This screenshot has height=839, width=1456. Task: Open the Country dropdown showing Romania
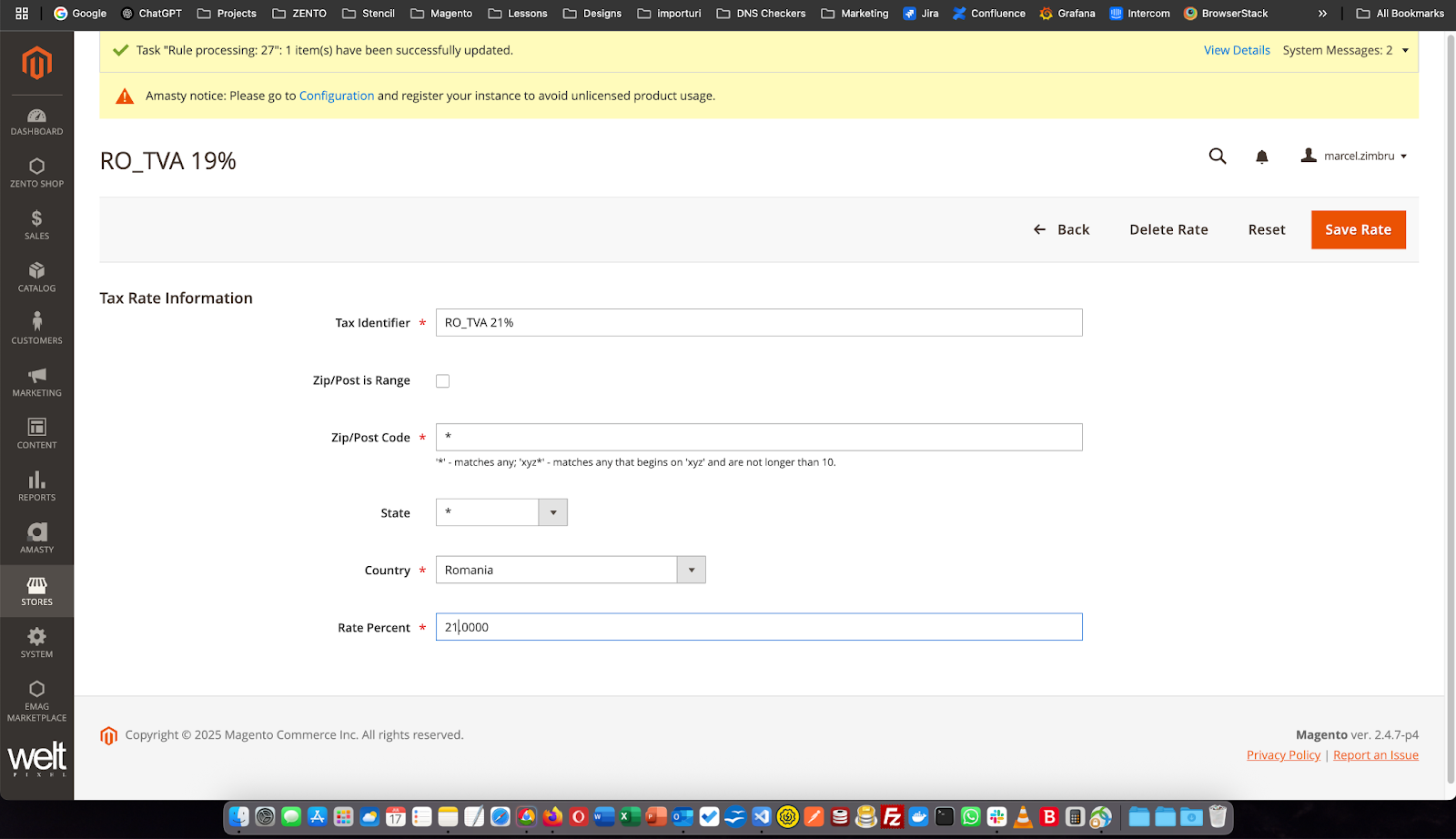tap(571, 570)
